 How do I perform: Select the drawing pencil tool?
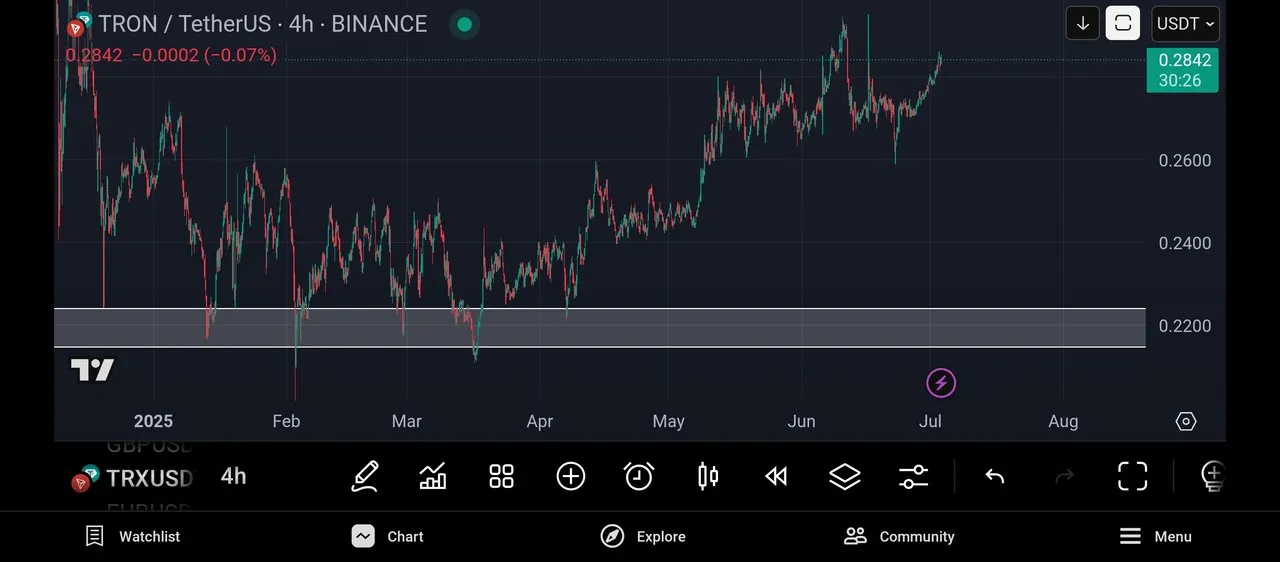click(x=365, y=476)
